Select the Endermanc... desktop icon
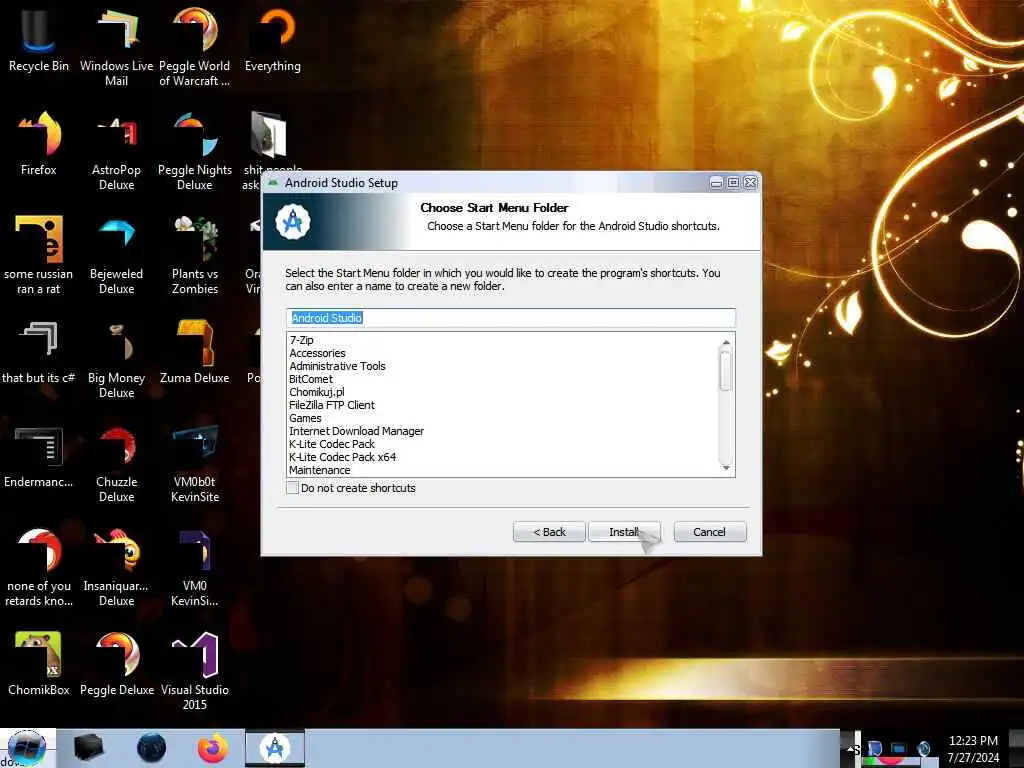1024x768 pixels. pos(39,455)
